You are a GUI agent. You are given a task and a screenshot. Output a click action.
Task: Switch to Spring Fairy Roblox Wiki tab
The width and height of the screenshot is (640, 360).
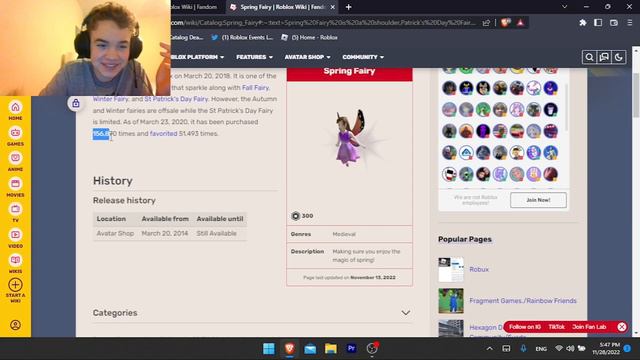[x=282, y=7]
